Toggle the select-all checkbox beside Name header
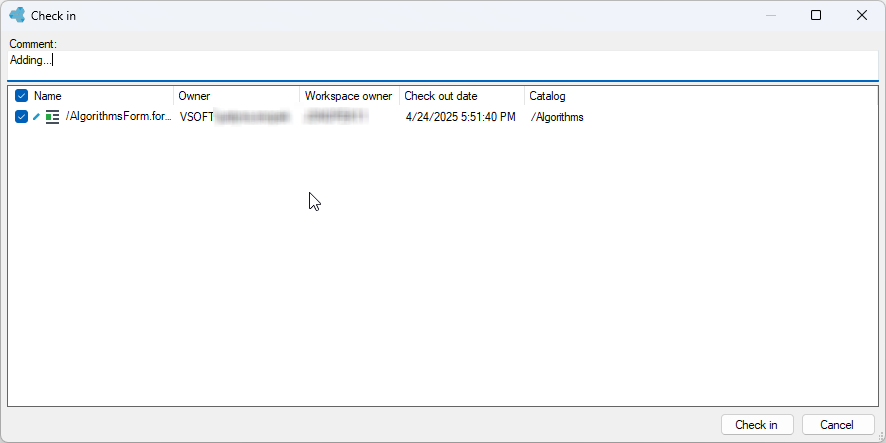Screen dimensions: 886x443 tap(21, 96)
